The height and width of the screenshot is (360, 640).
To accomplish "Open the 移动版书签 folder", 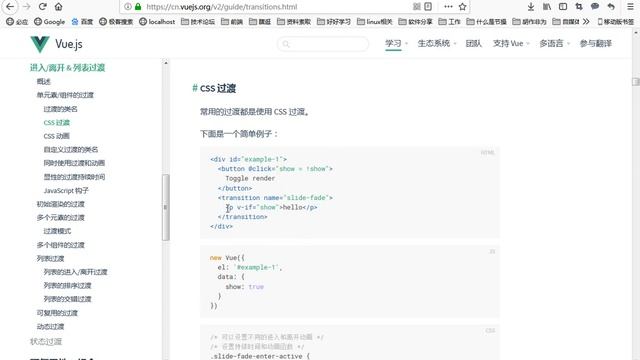I will click(616, 22).
